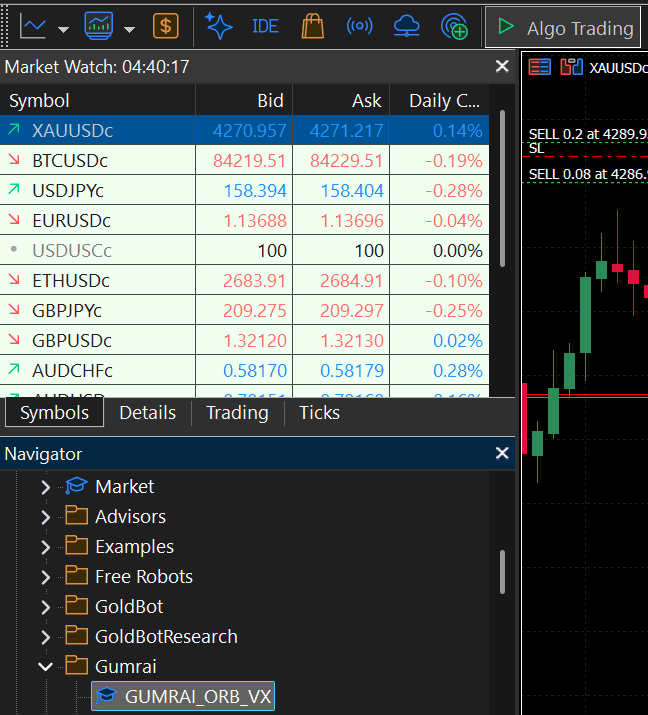Select the GUMRAI_ORB_VX expert advisor
Screen dimensions: 648x715
tap(183, 696)
